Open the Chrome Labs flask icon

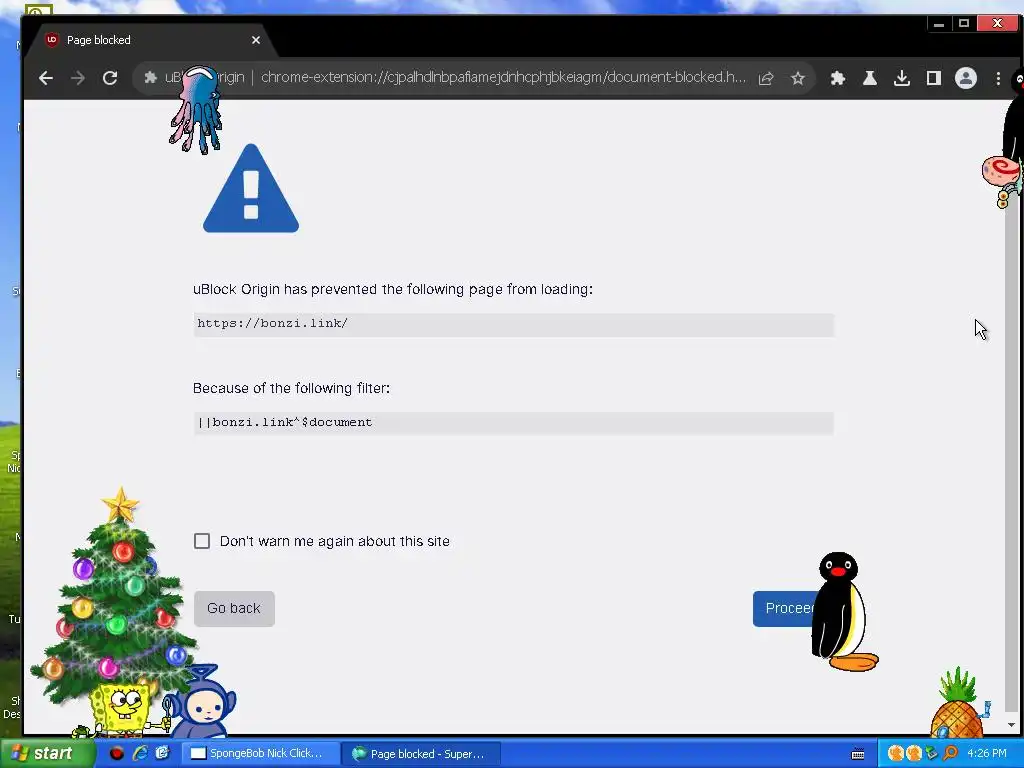pyautogui.click(x=870, y=78)
